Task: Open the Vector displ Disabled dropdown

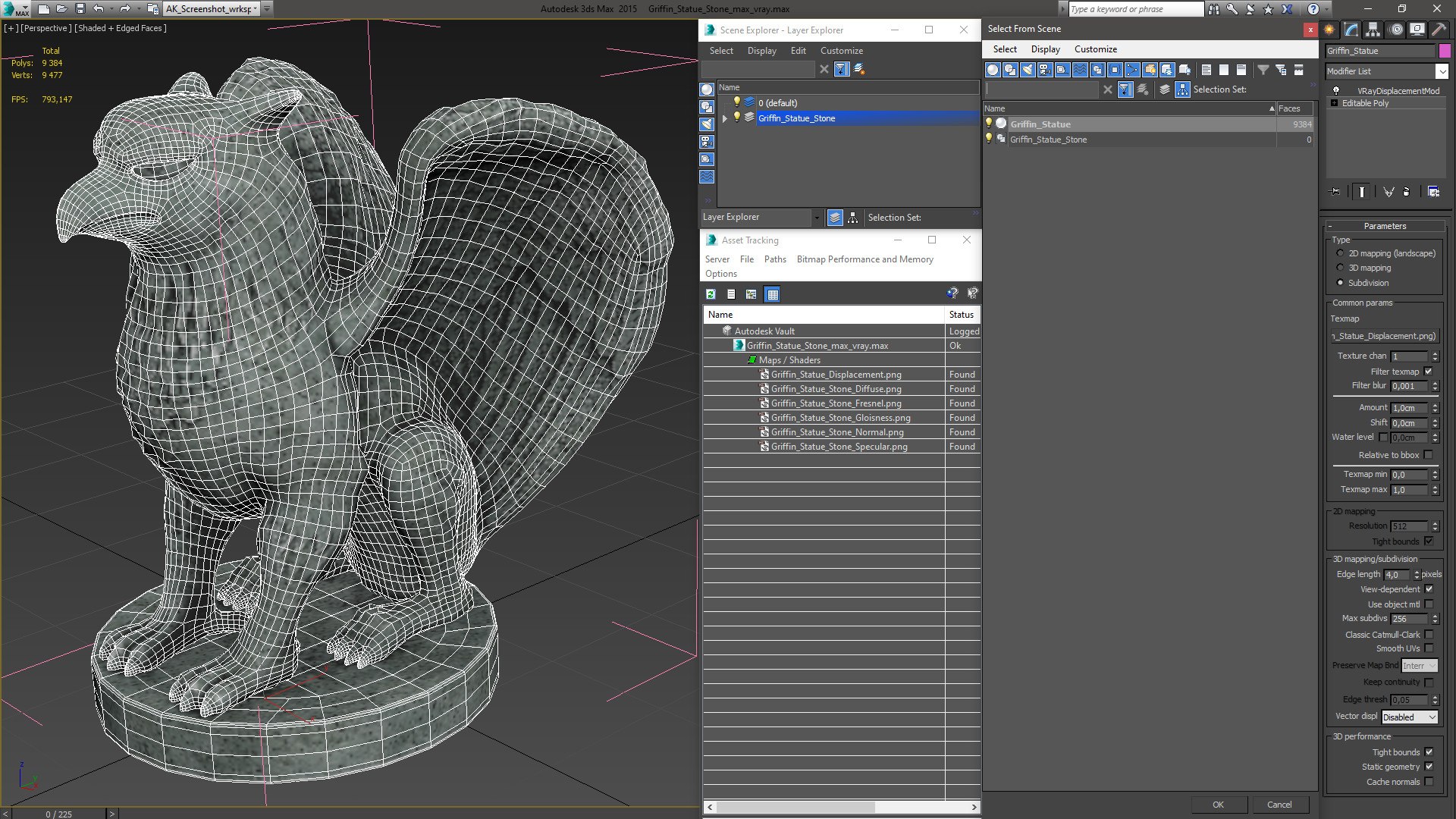Action: [1409, 717]
